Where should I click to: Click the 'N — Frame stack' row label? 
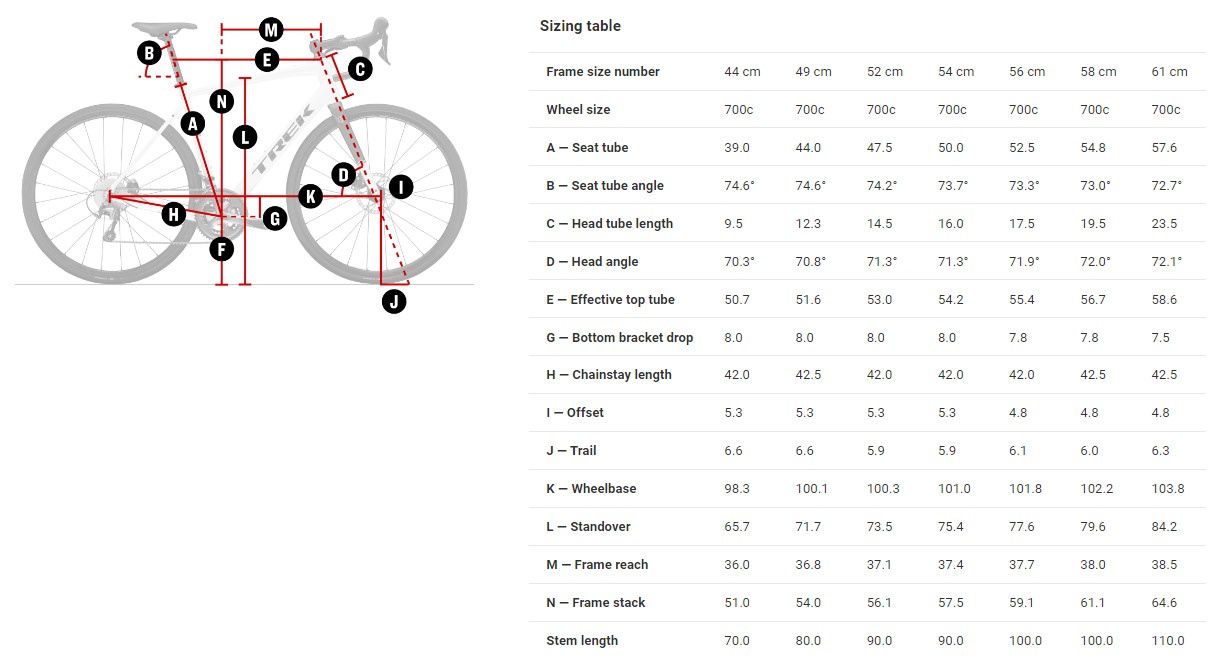(x=595, y=603)
